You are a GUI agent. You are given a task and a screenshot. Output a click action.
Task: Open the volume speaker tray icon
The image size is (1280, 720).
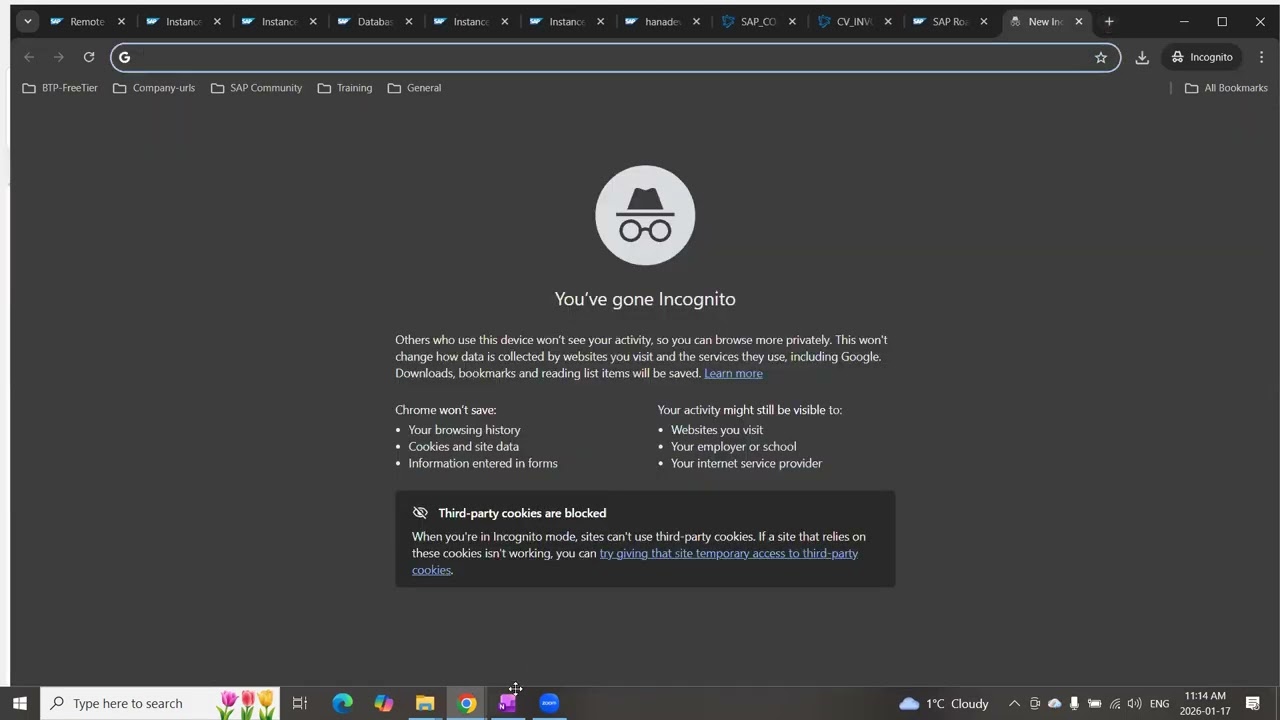1134,703
